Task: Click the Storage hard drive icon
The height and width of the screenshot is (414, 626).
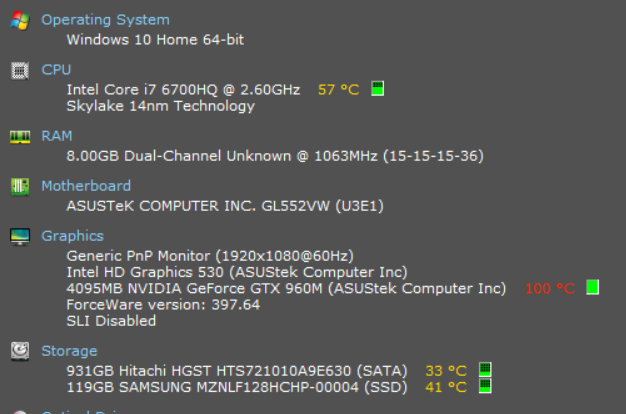Action: pyautogui.click(x=19, y=351)
